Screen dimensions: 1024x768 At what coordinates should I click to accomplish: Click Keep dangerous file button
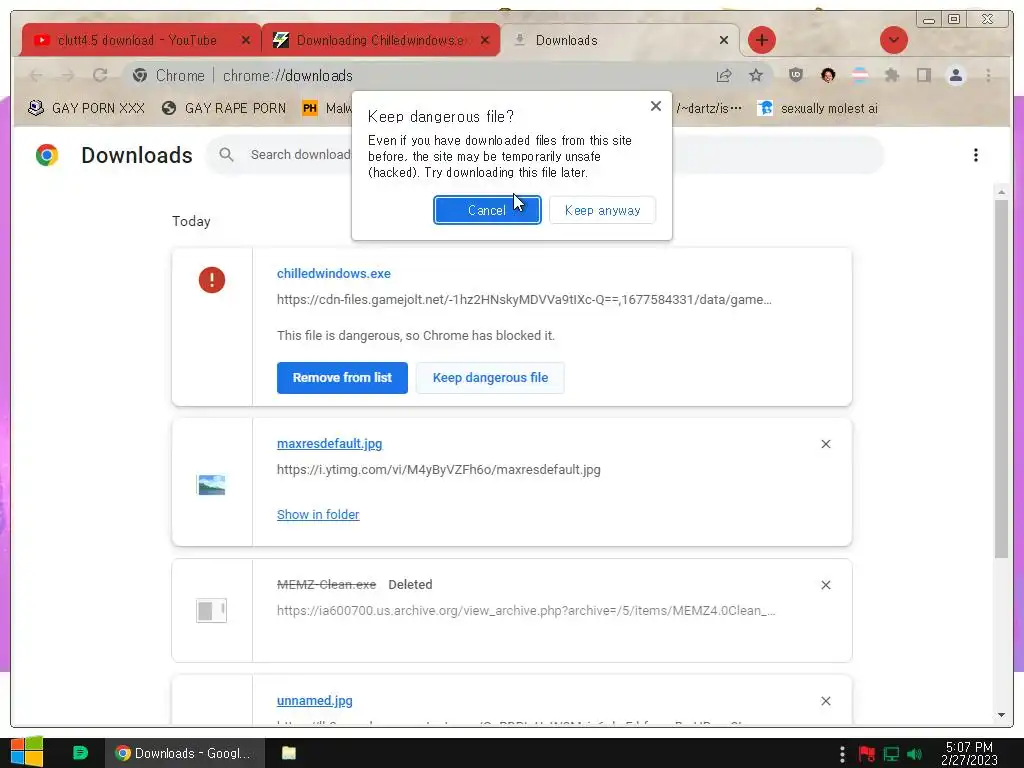(490, 377)
